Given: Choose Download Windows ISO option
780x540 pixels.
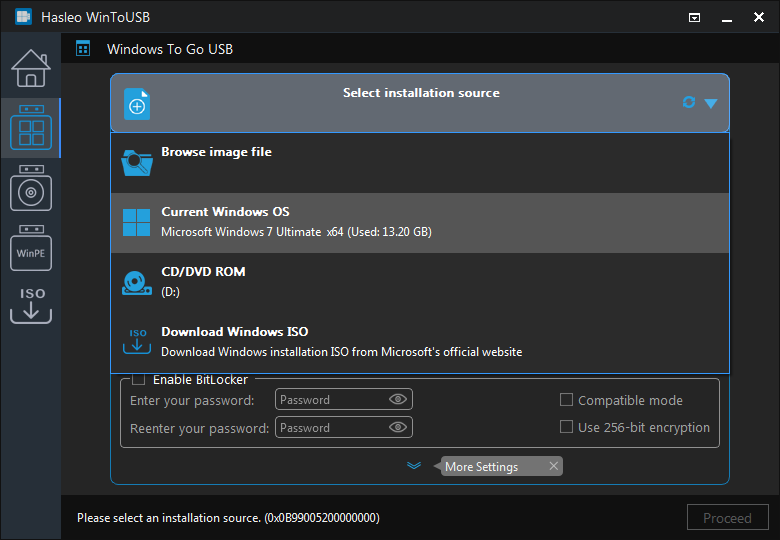Looking at the screenshot, I should click(x=420, y=342).
